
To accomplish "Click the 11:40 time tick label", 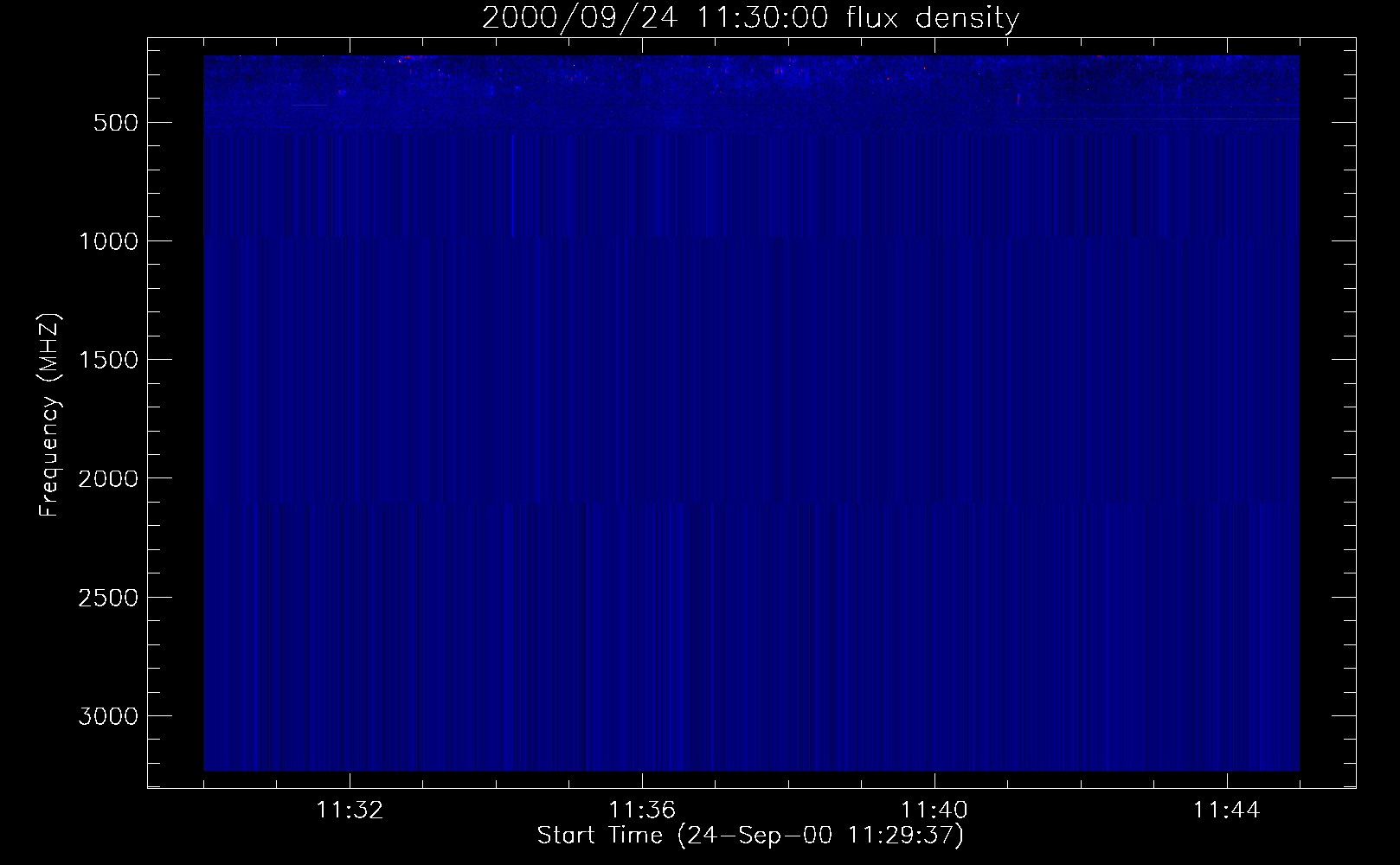I will [934, 811].
